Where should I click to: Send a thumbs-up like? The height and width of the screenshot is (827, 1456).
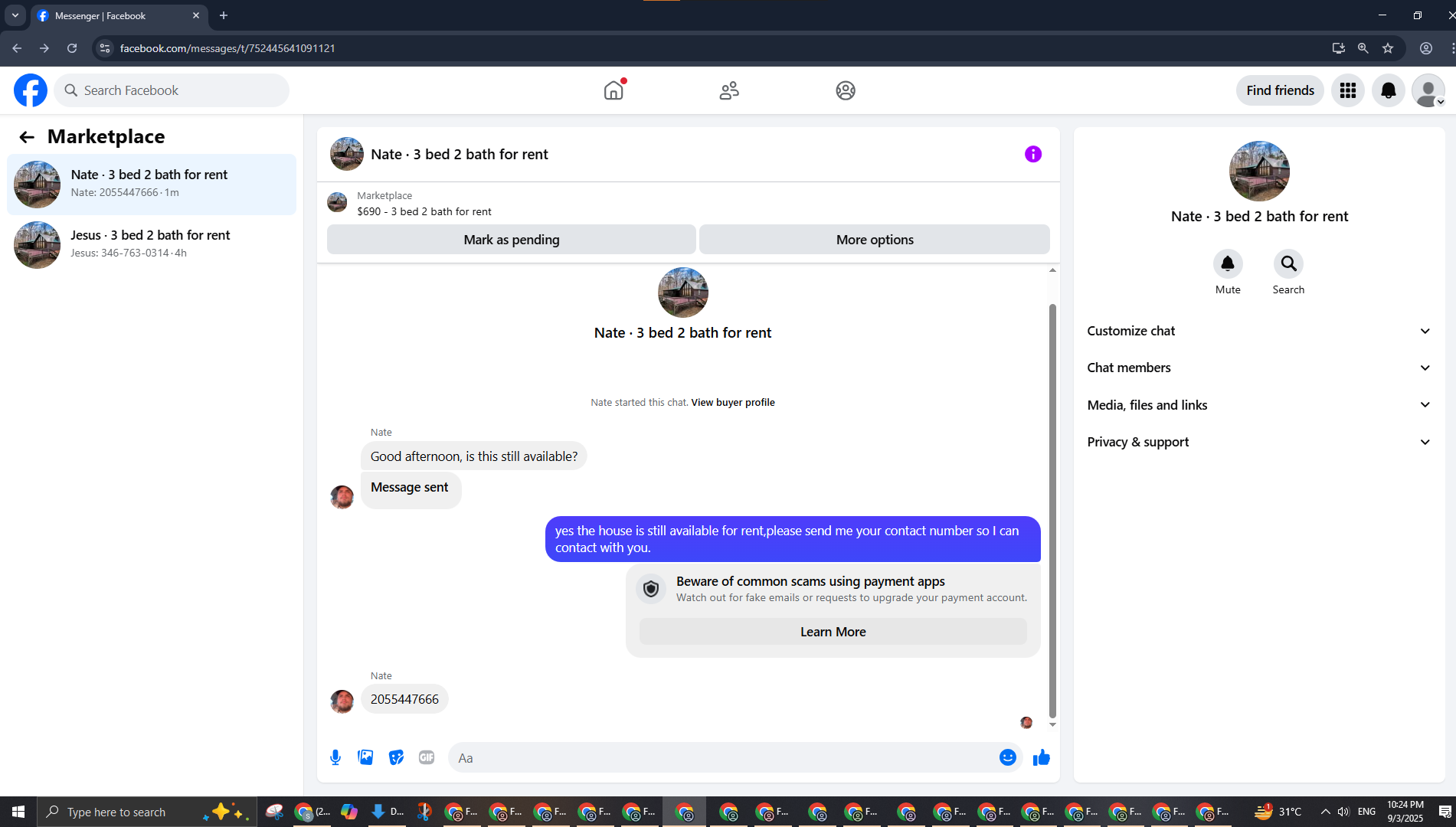[1042, 757]
